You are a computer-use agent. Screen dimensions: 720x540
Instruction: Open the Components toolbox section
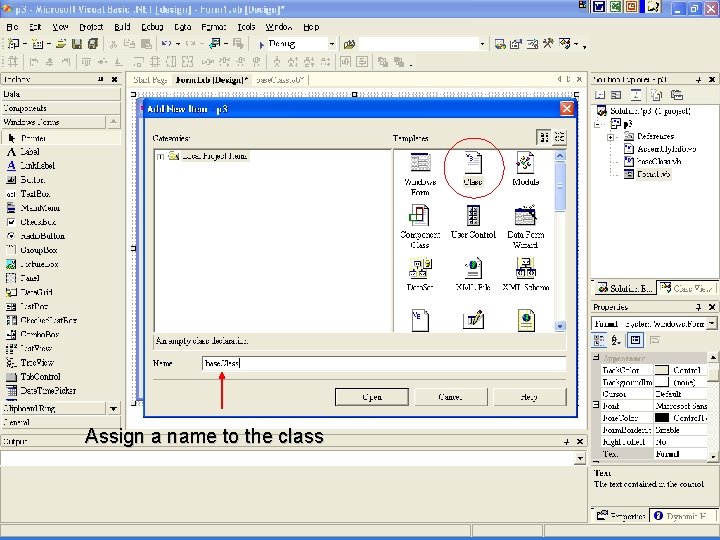[x=61, y=108]
